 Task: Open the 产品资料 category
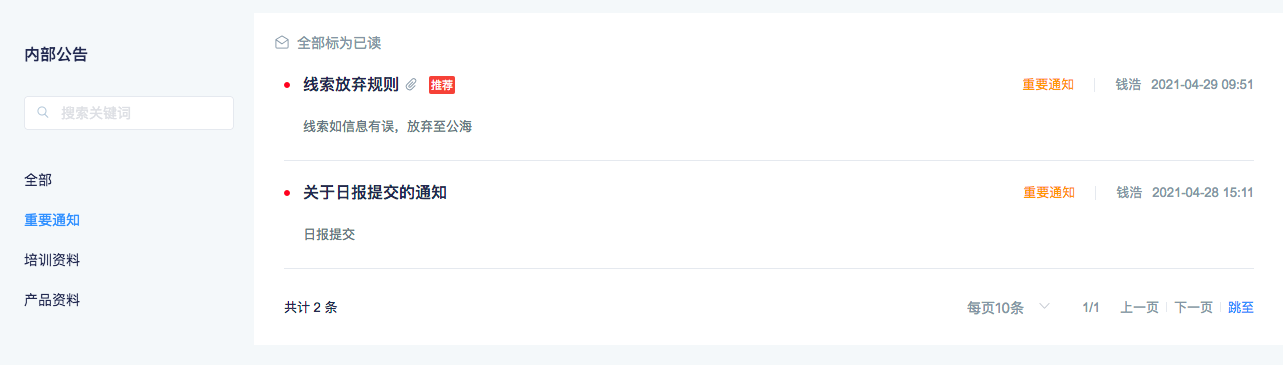[x=52, y=300]
